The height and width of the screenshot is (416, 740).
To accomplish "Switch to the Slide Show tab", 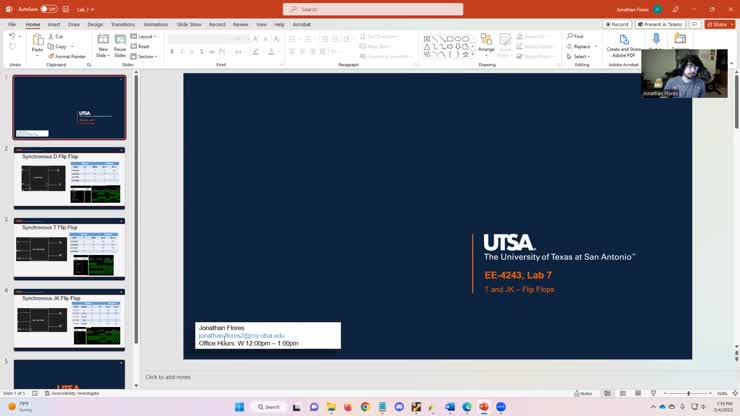I will click(189, 24).
